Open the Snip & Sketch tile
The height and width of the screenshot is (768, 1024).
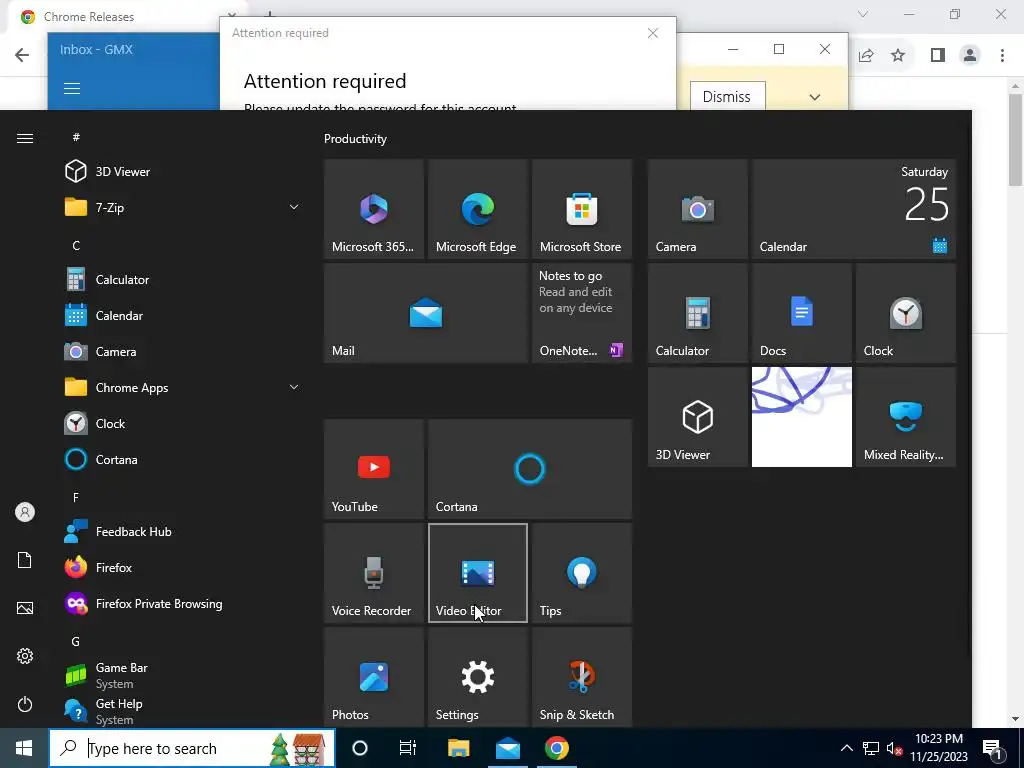tap(581, 677)
